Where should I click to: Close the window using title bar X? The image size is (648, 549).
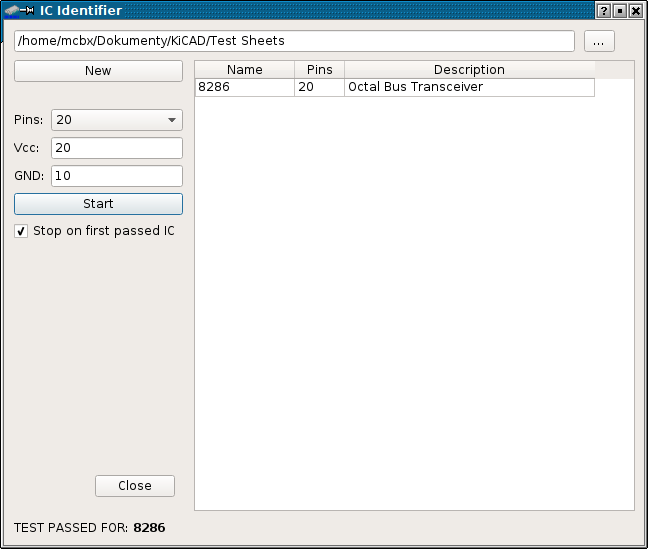[x=635, y=11]
